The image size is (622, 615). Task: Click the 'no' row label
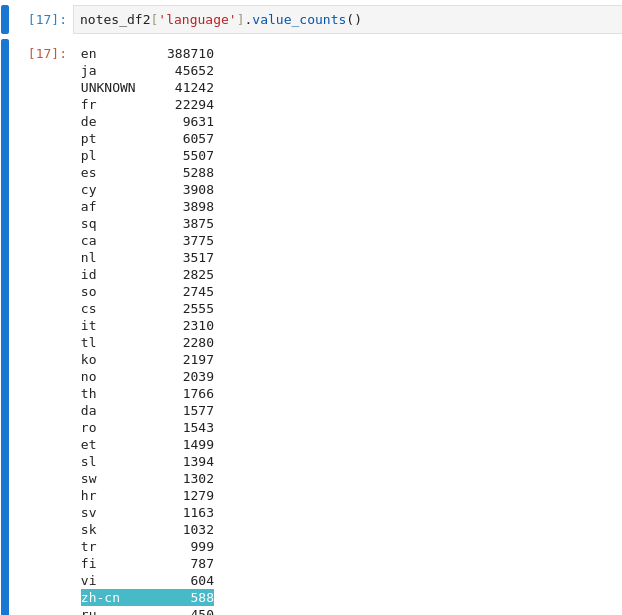pos(88,377)
